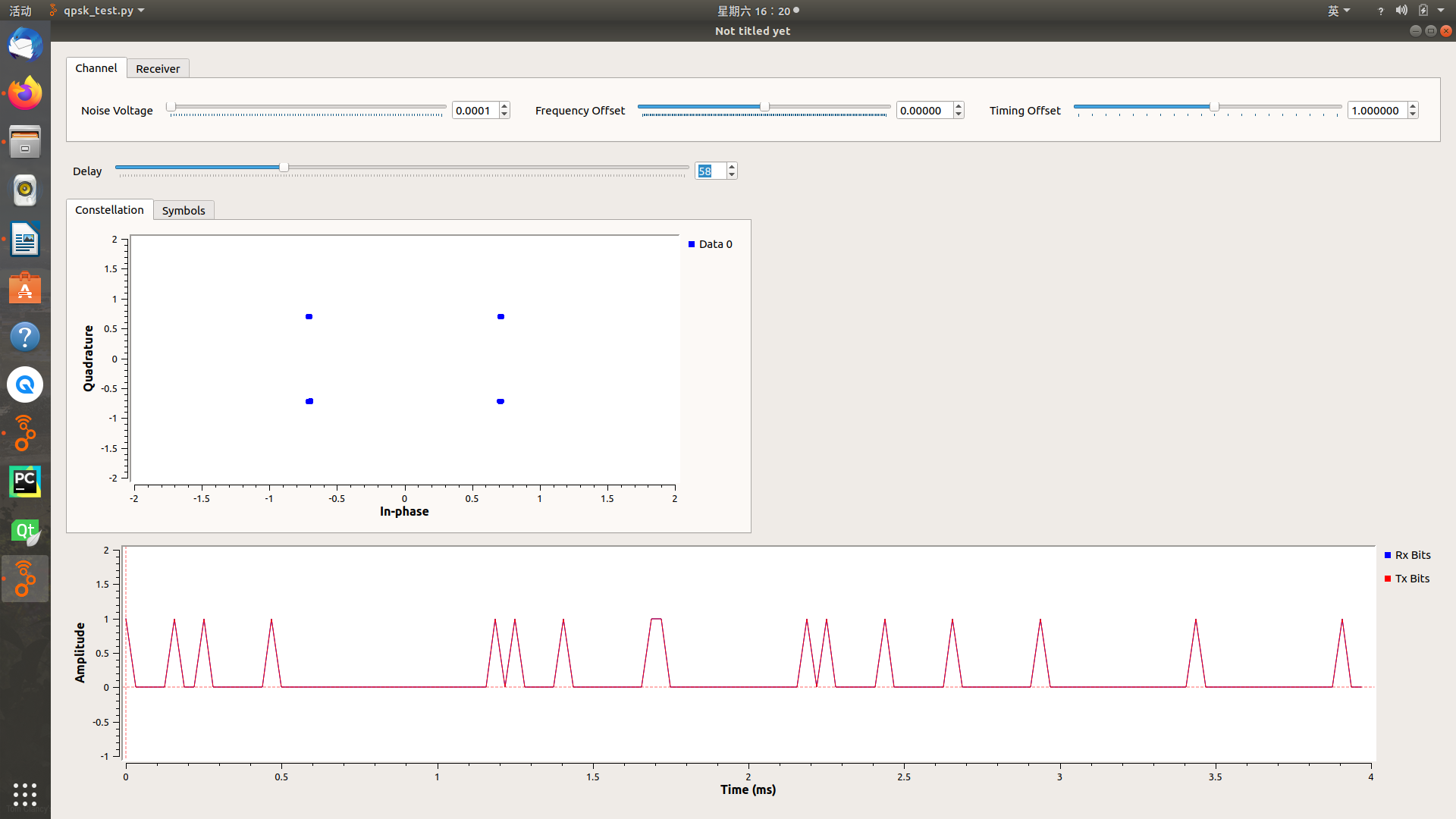Open the system status menu arrow
Viewport: 1456px width, 819px height.
1441,11
